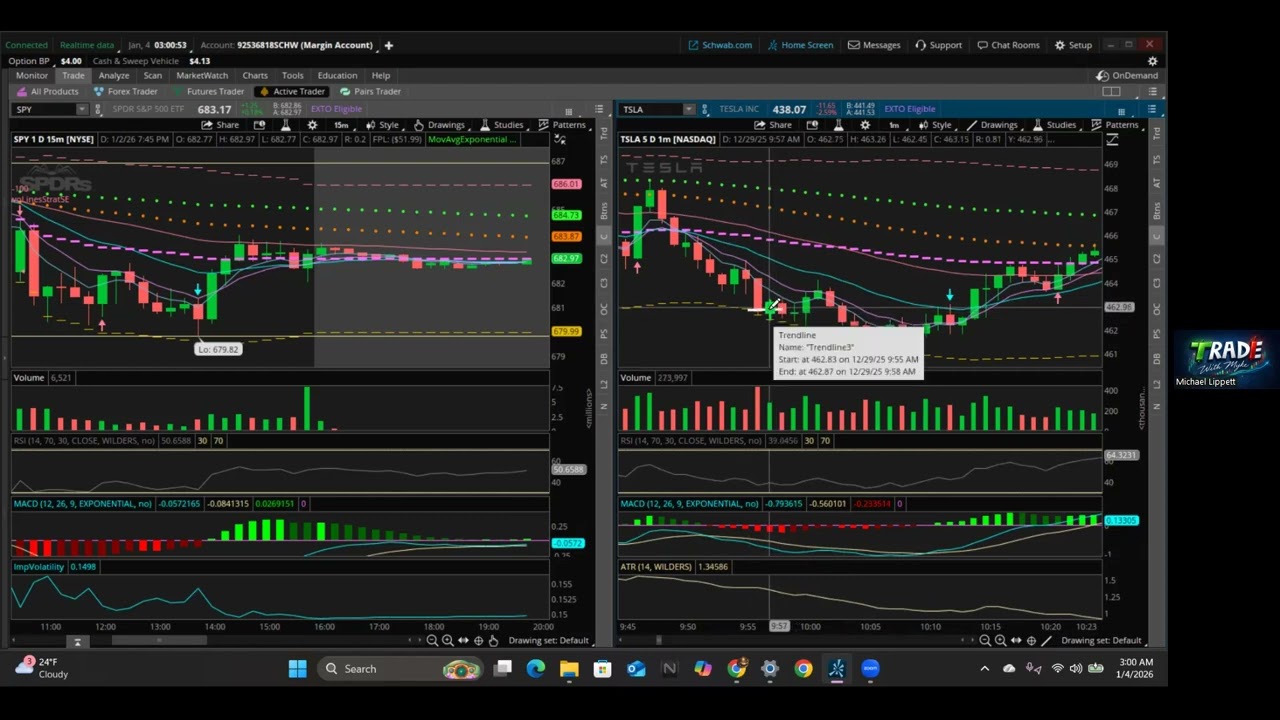The image size is (1280, 720).
Task: Zoom in on the SPY chart
Action: (448, 640)
